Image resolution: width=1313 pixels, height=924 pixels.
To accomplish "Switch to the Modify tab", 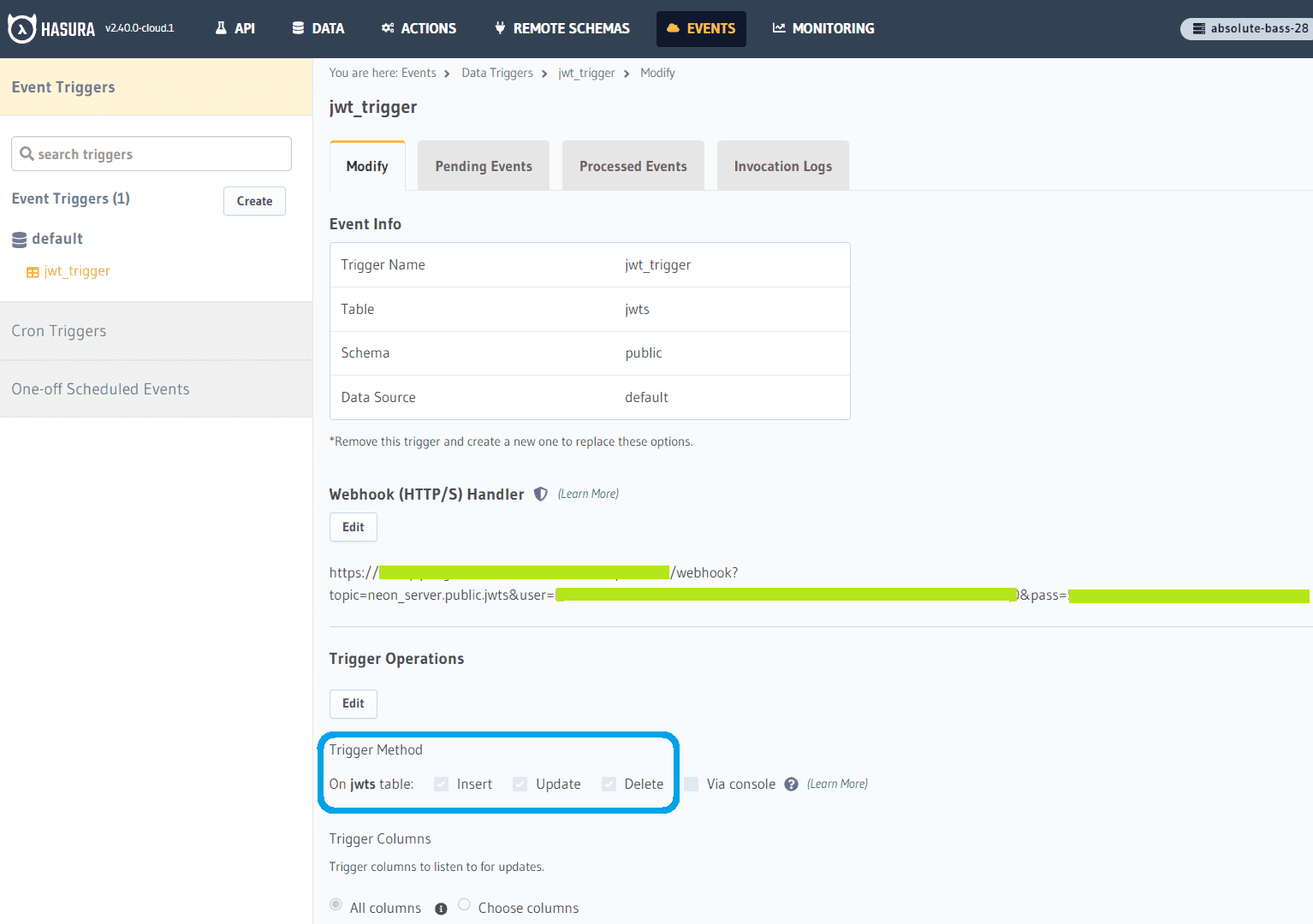I will (x=367, y=166).
